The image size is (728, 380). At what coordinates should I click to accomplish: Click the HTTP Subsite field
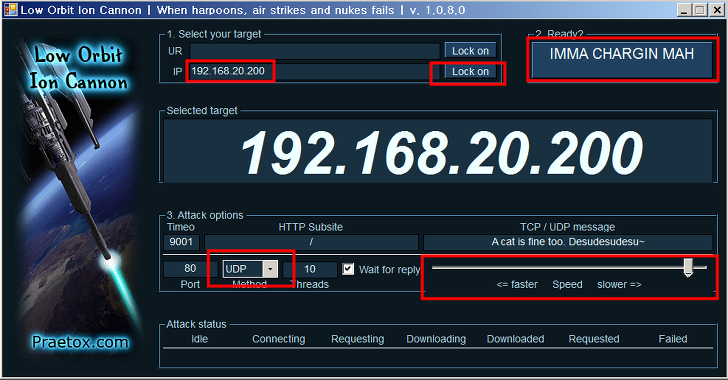311,242
